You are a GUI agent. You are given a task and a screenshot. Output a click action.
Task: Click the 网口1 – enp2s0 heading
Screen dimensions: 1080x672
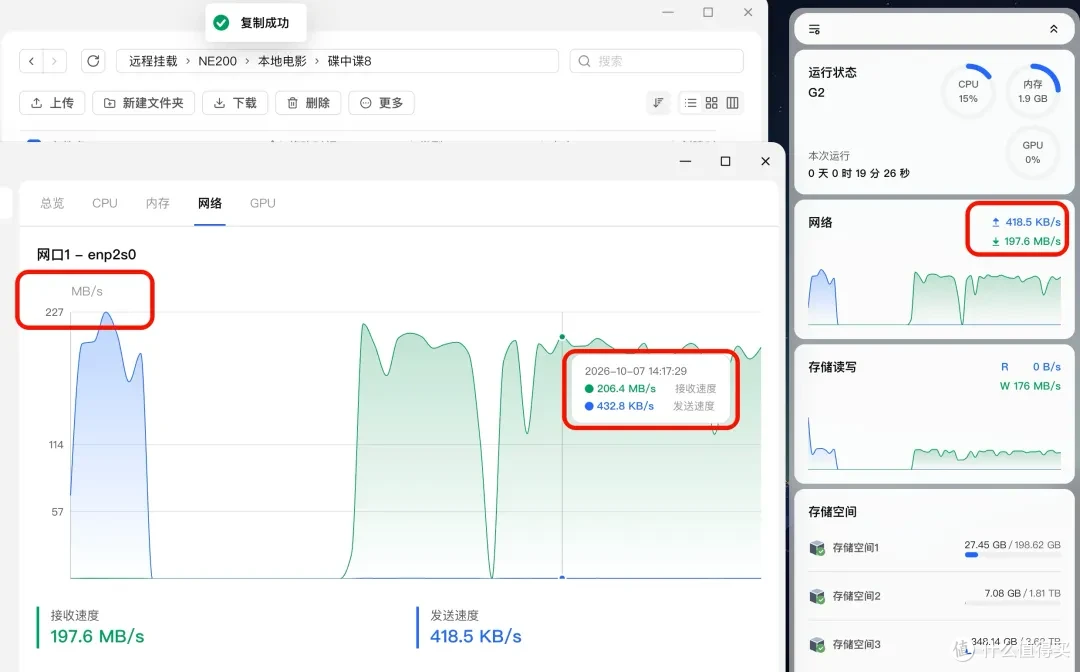[x=86, y=254]
